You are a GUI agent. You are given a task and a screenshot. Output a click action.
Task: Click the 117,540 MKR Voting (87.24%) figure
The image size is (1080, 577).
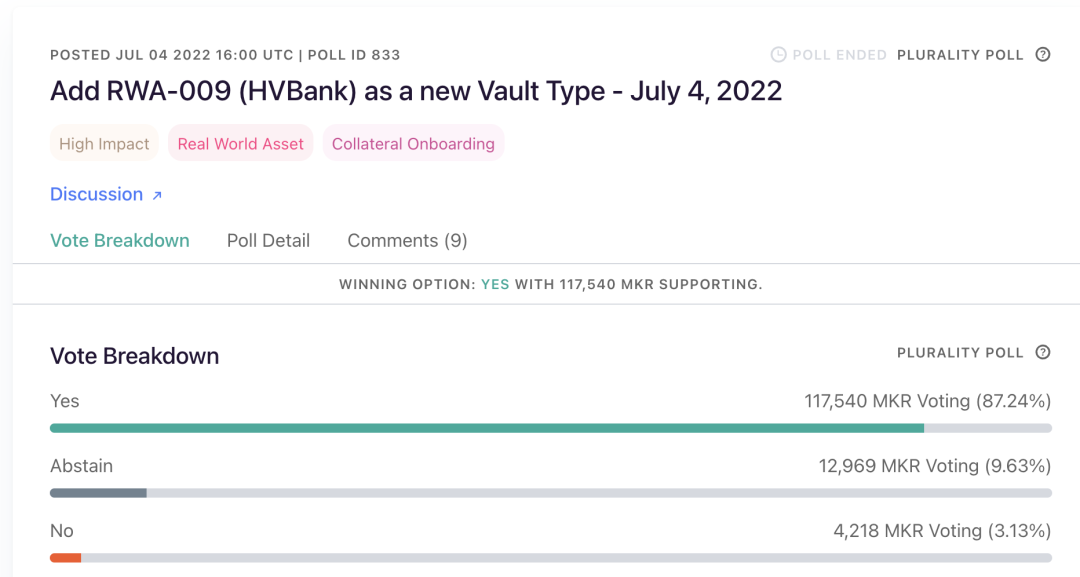[927, 401]
